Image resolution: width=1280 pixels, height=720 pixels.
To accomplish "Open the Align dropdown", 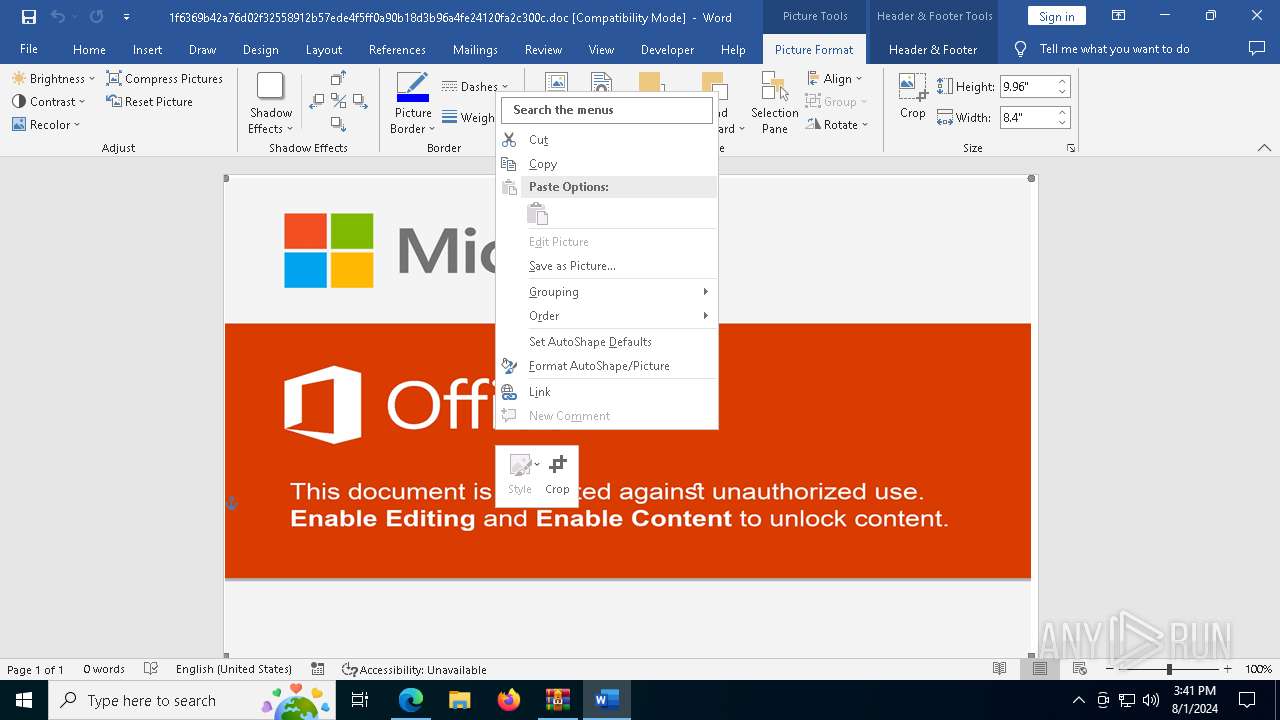I will (x=835, y=79).
